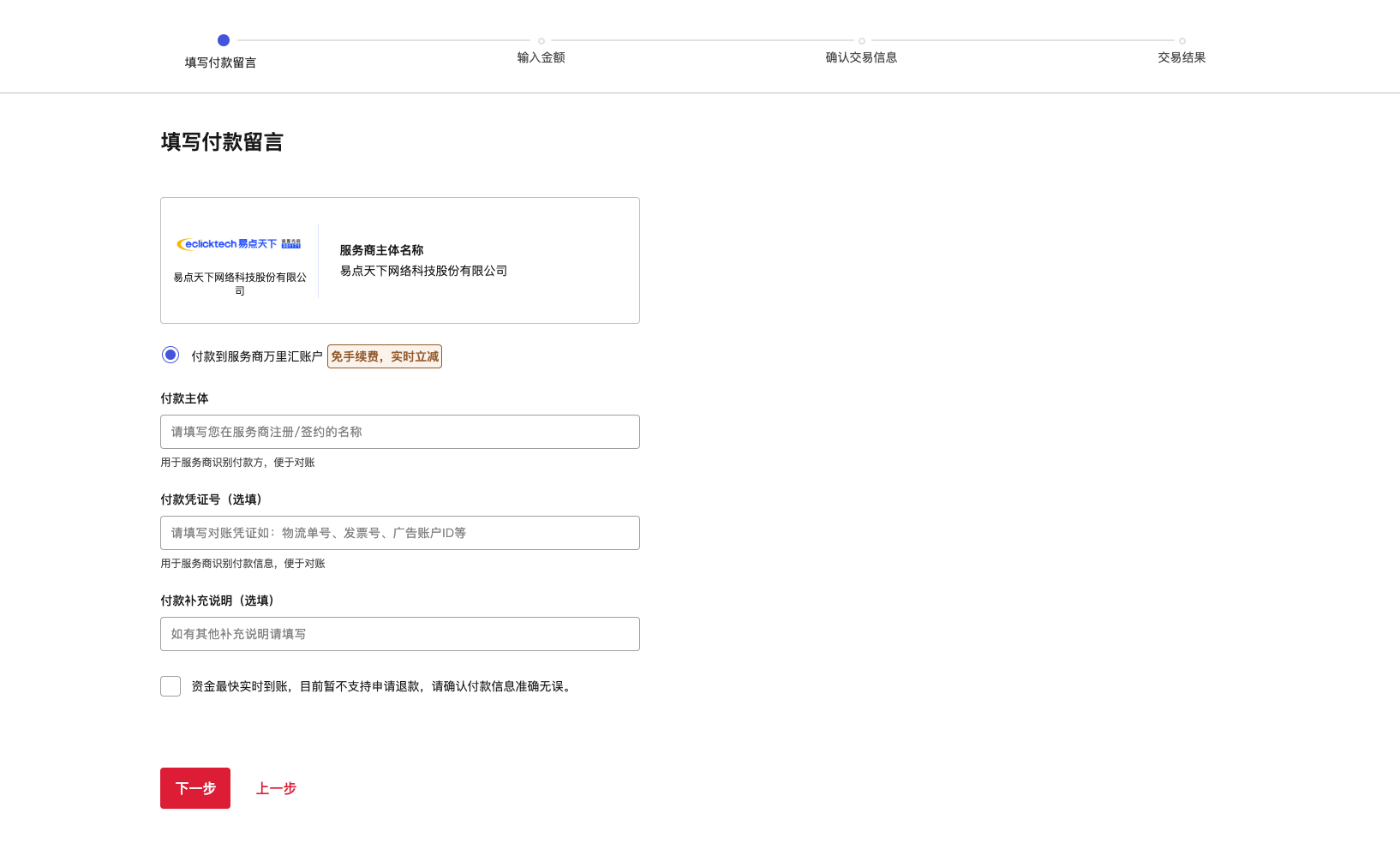
Task: Click the 付款凭证号 input field
Action: pos(399,532)
